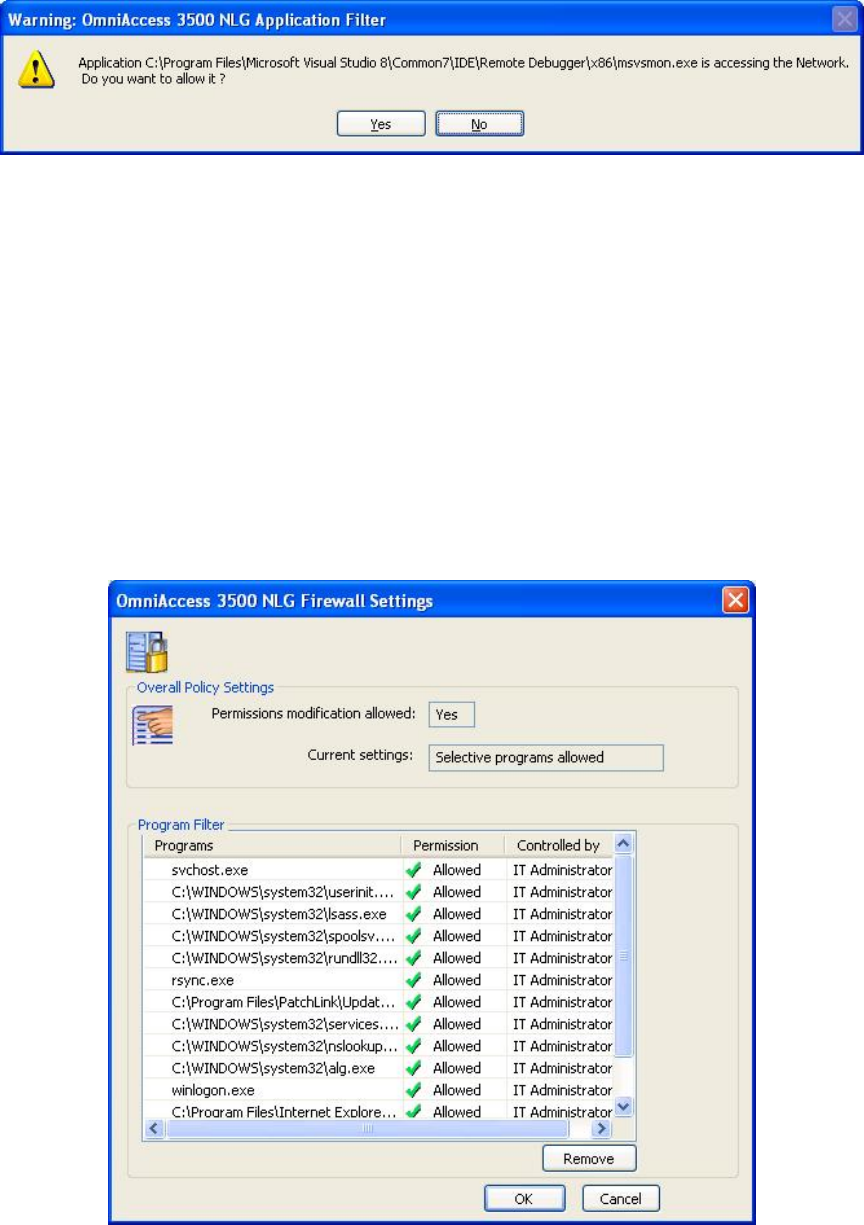Select the Internet Explorer program row

(x=378, y=1110)
